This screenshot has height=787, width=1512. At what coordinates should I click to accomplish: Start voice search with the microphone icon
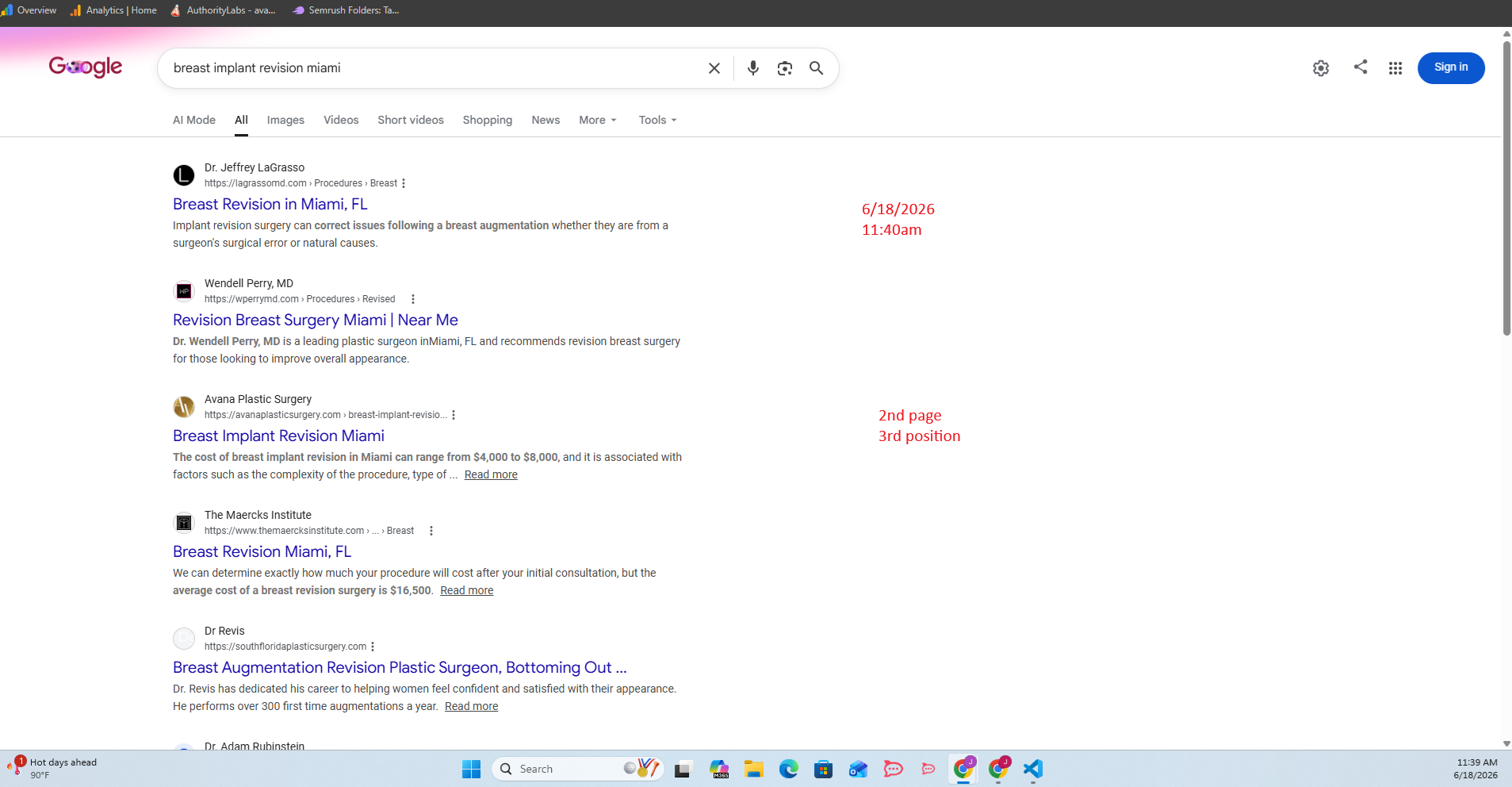(753, 68)
